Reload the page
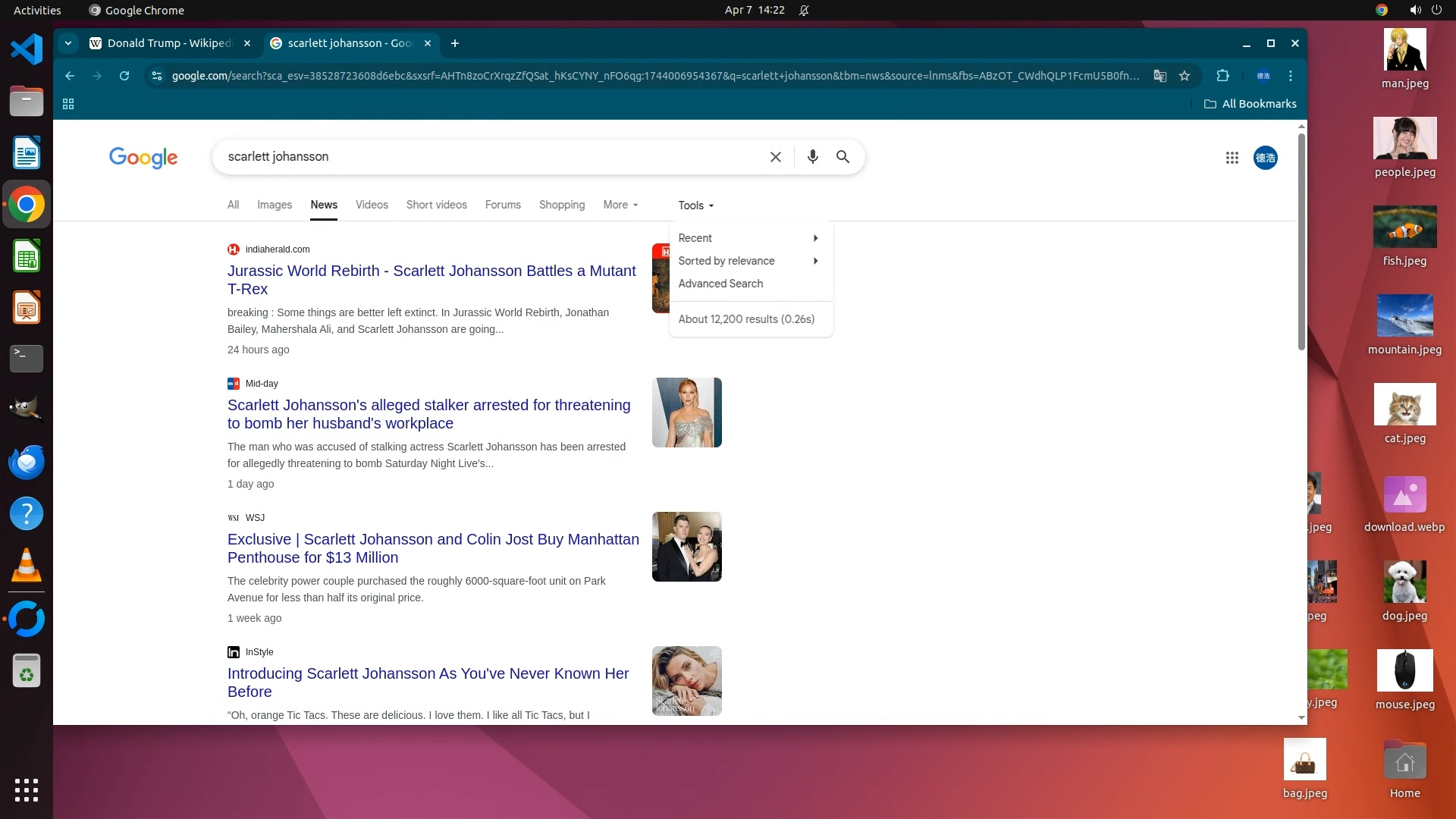Viewport: 1456px width, 819px height. point(124,76)
